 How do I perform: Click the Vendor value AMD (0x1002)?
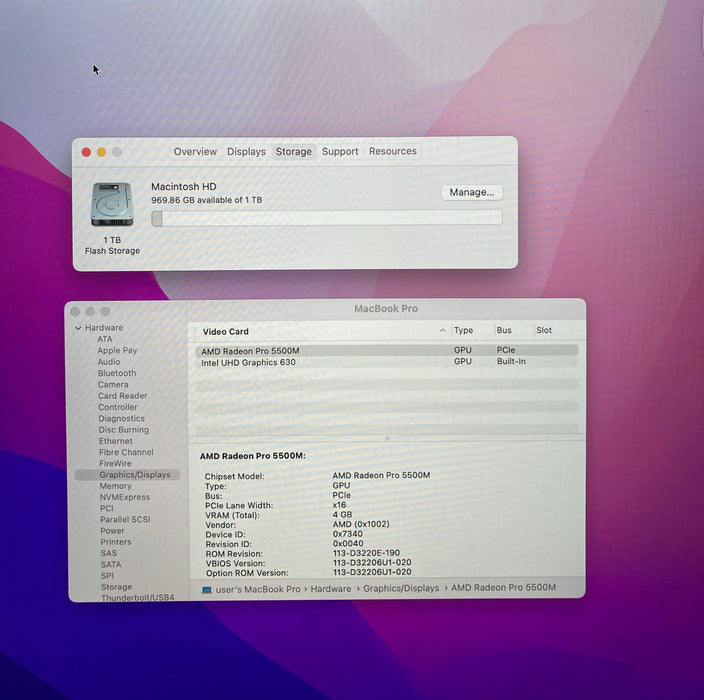pyautogui.click(x=361, y=524)
